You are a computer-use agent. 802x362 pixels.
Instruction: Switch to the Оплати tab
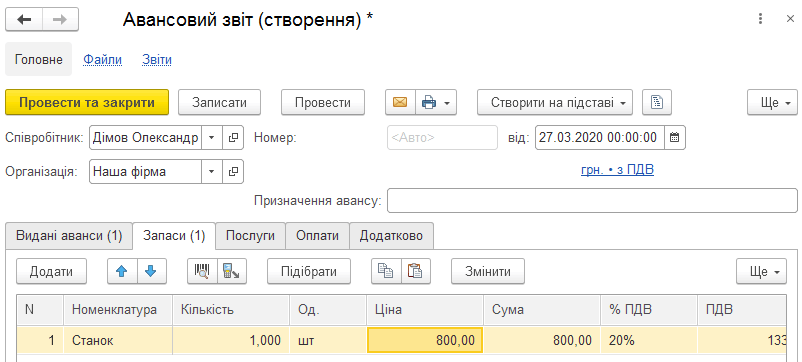[317, 236]
